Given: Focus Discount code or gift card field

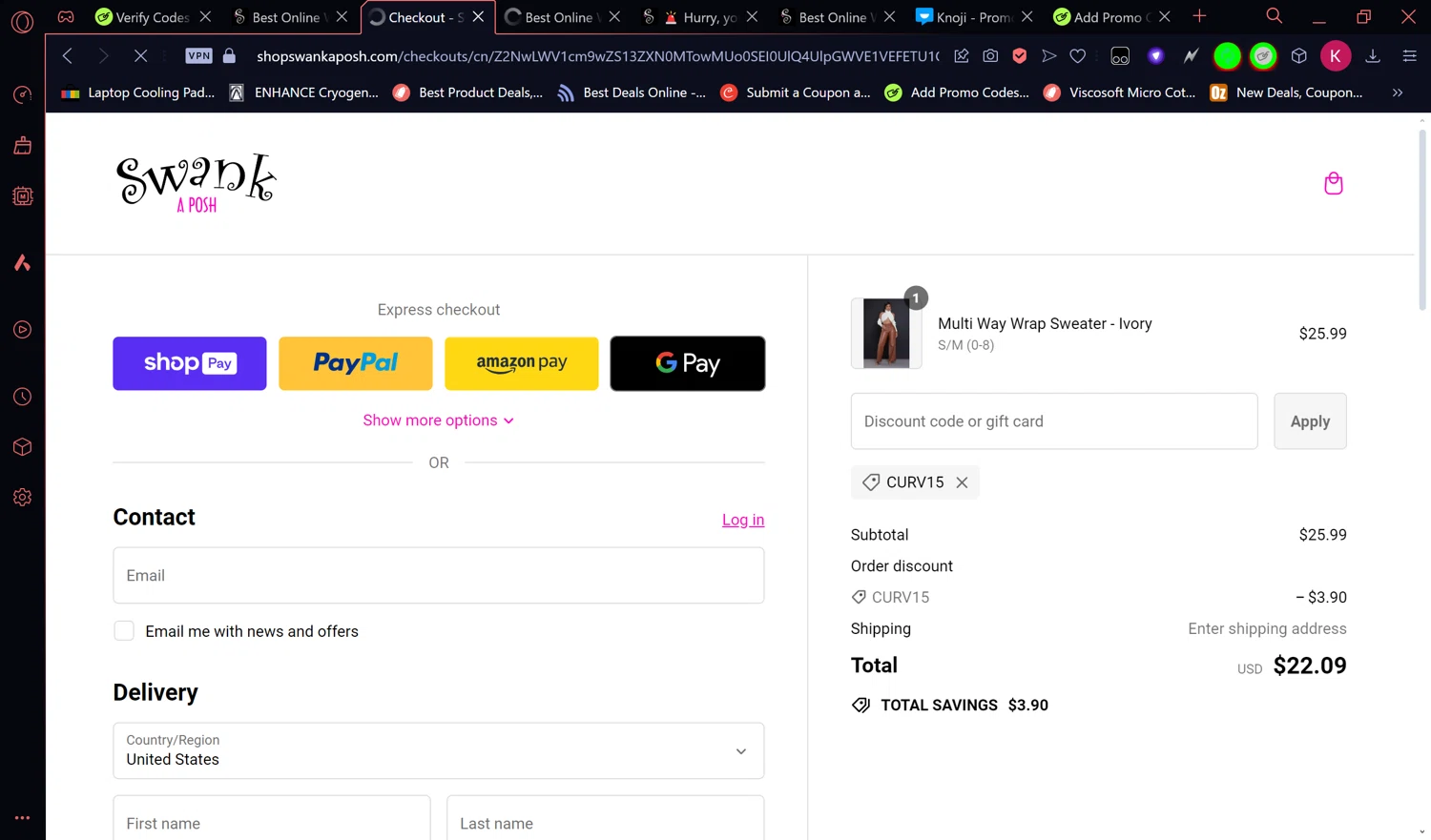Looking at the screenshot, I should 1054,421.
